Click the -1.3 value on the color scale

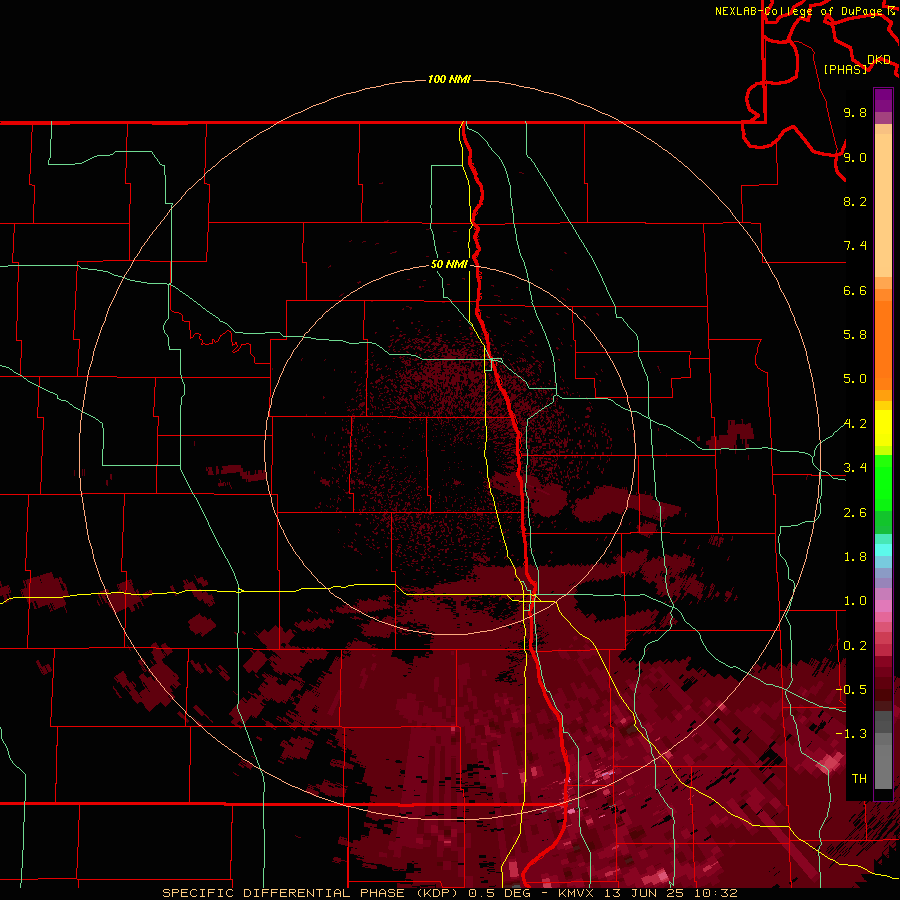[851, 734]
